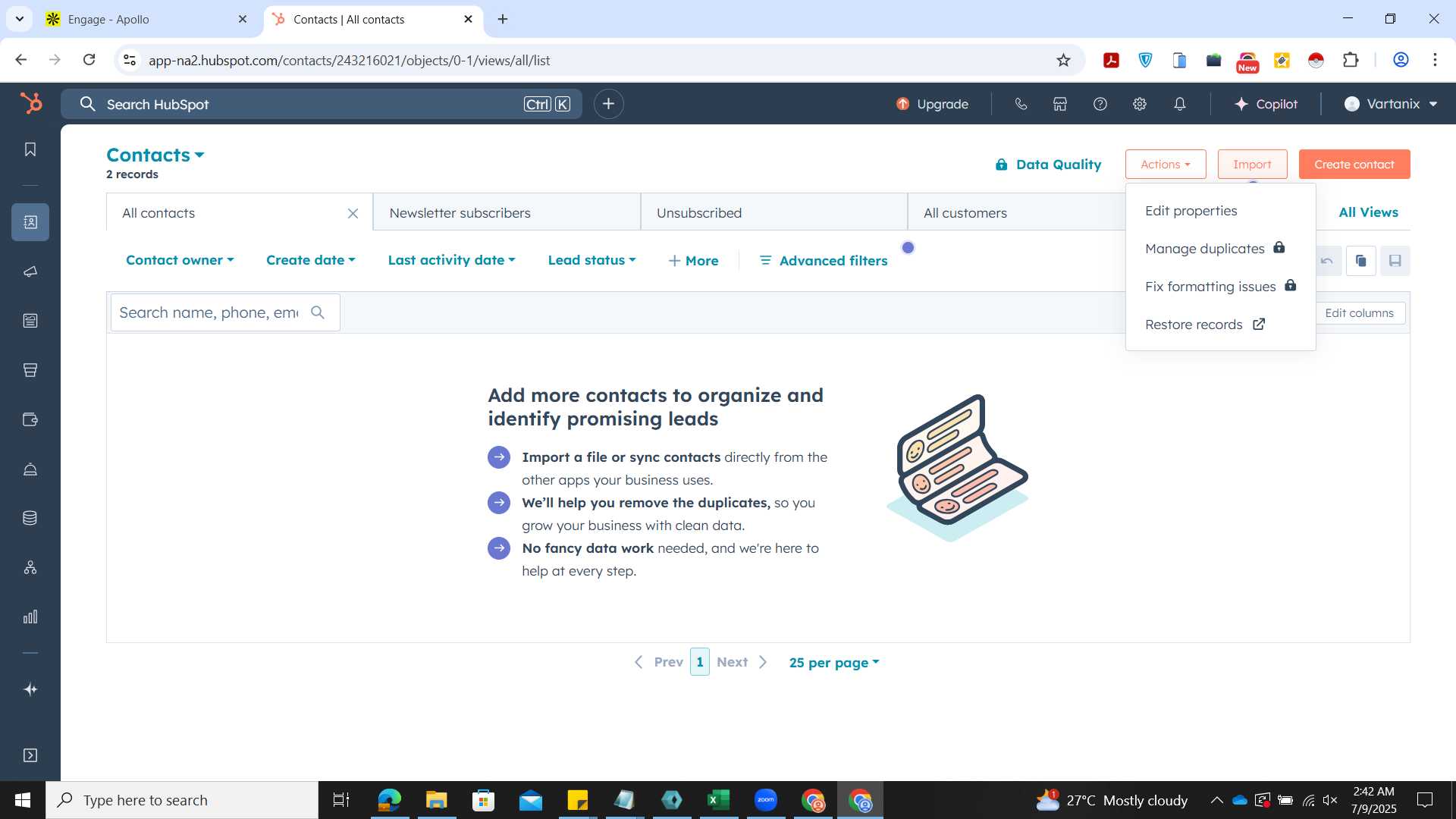Select the CRM contacts sidebar icon
This screenshot has width=1456, height=819.
tap(30, 222)
